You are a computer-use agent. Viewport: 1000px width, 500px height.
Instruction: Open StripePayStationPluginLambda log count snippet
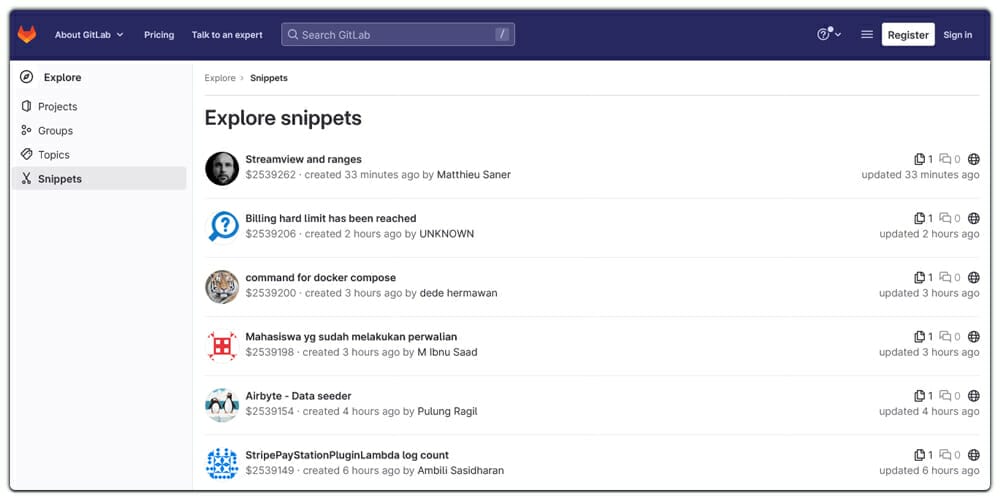coord(347,455)
